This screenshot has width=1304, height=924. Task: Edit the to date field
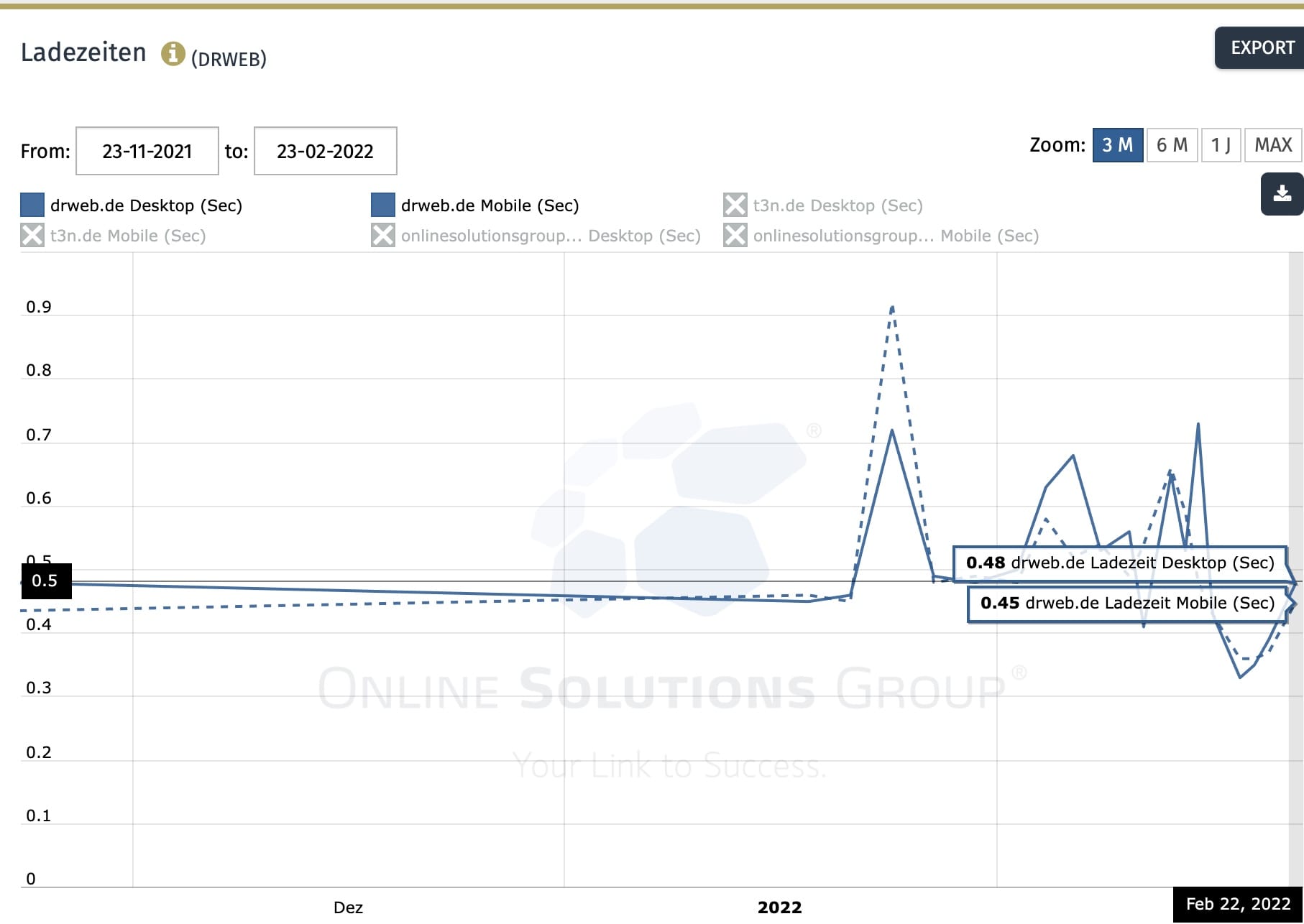[x=326, y=151]
